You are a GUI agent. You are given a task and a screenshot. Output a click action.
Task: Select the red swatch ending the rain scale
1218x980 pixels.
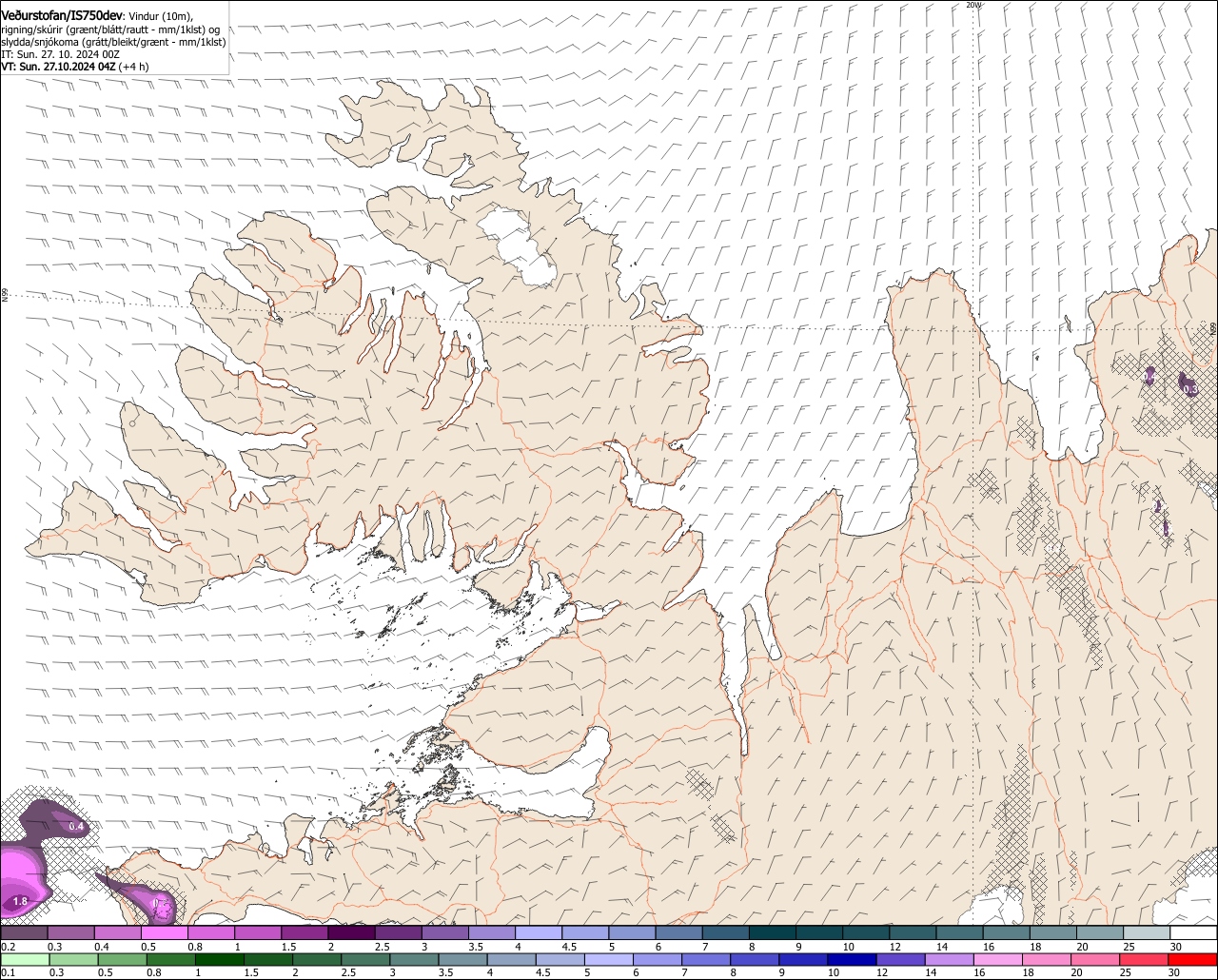(x=1193, y=959)
